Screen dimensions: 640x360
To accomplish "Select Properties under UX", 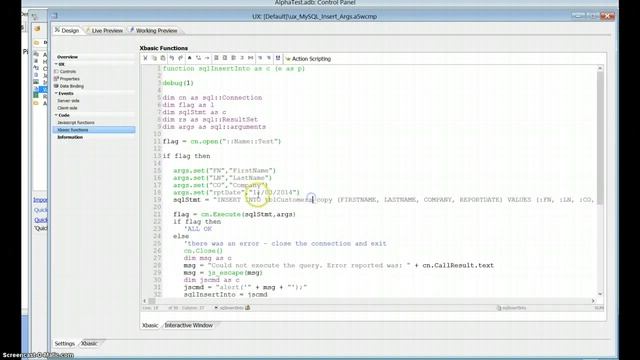I will tap(69, 79).
